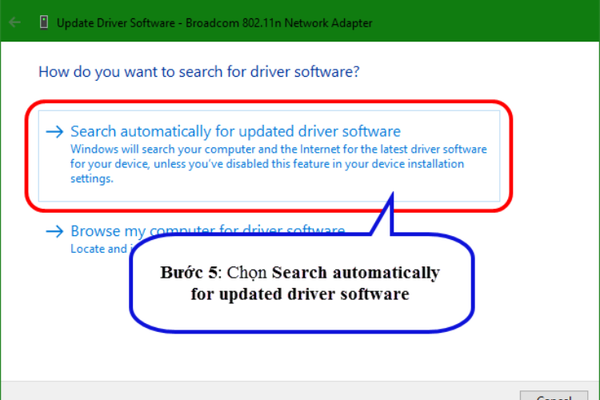600x400 pixels.
Task: Click the word 'settings.' in the option description
Action: 92,180
